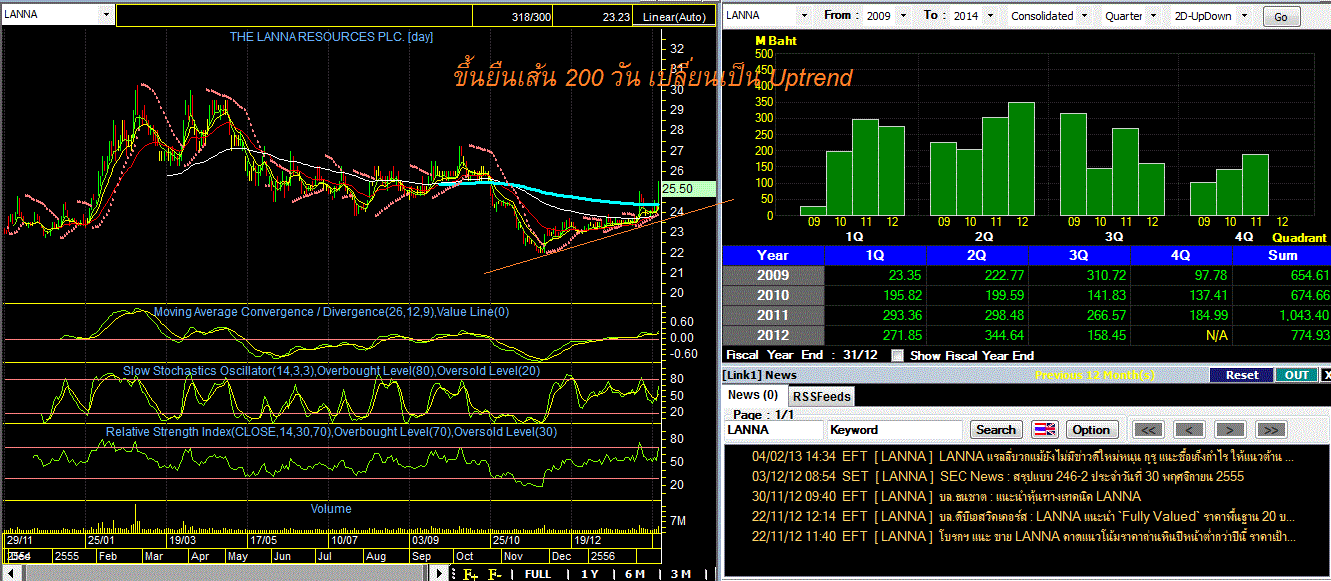This screenshot has width=1331, height=581.
Task: Click the 2009 year row header
Action: (773, 275)
